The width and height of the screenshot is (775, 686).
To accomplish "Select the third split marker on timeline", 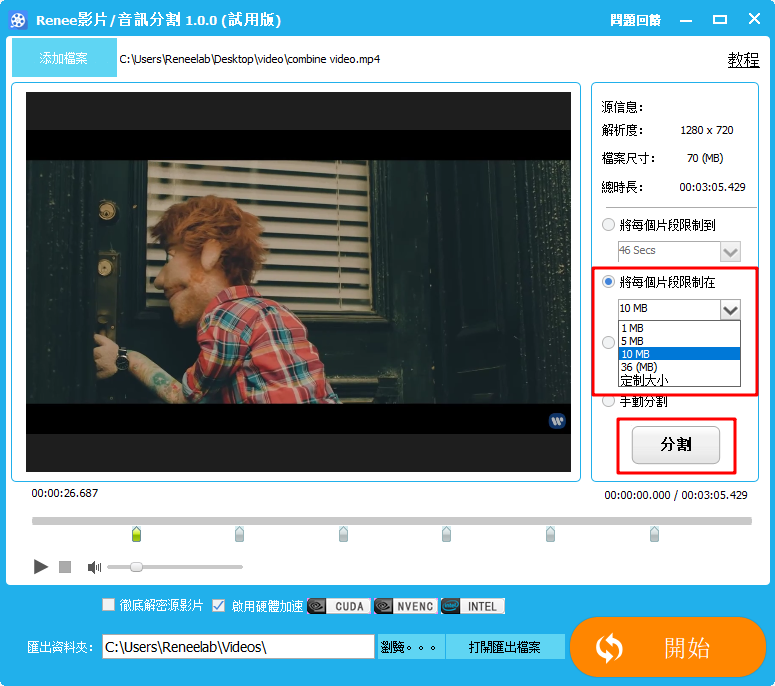I will click(343, 534).
